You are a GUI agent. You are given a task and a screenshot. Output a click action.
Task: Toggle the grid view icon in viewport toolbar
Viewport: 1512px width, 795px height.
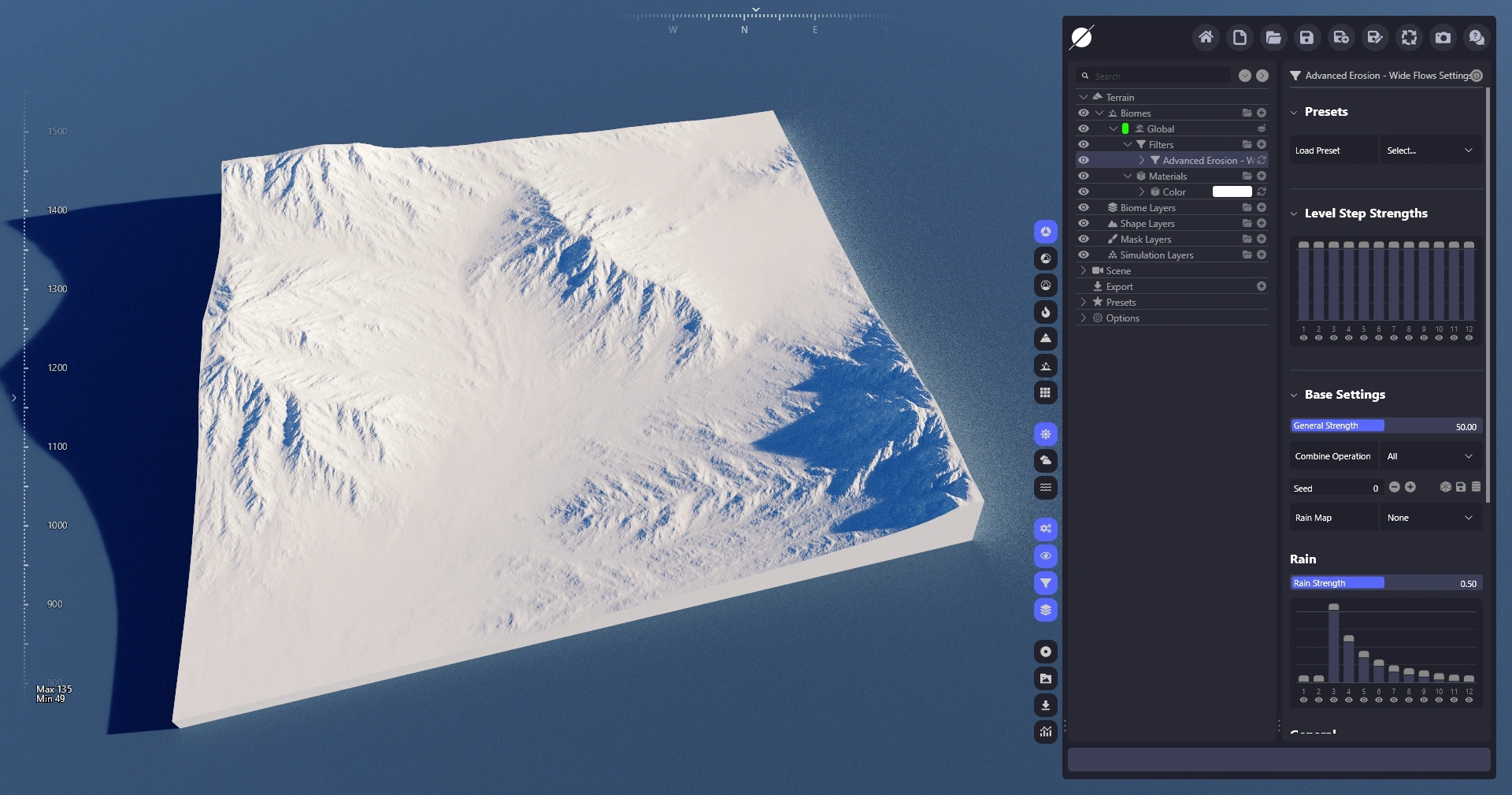coord(1045,392)
